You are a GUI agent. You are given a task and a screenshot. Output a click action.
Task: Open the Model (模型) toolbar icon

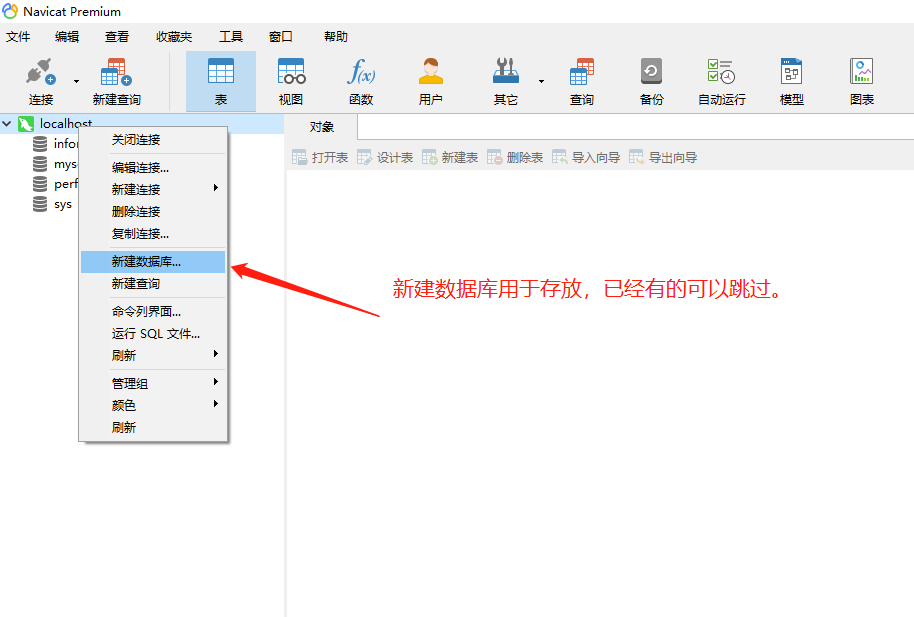coord(791,73)
